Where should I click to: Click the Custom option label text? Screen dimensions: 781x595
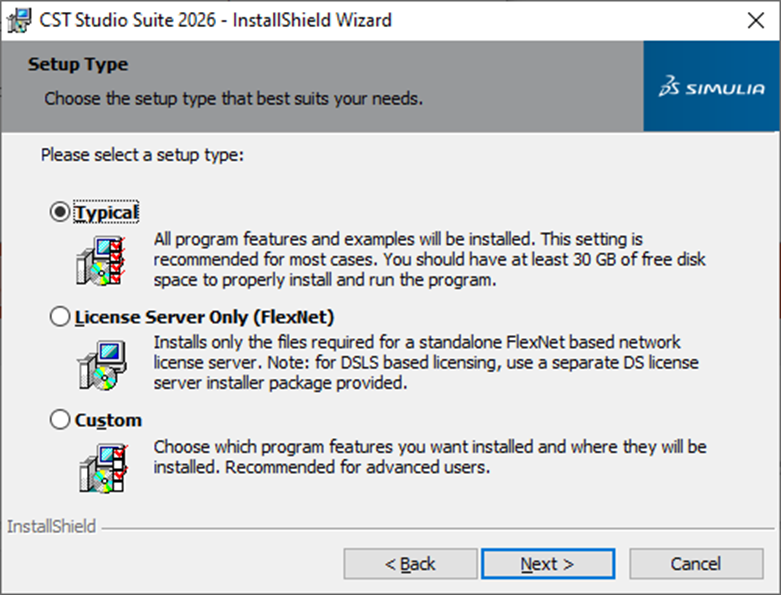point(108,420)
